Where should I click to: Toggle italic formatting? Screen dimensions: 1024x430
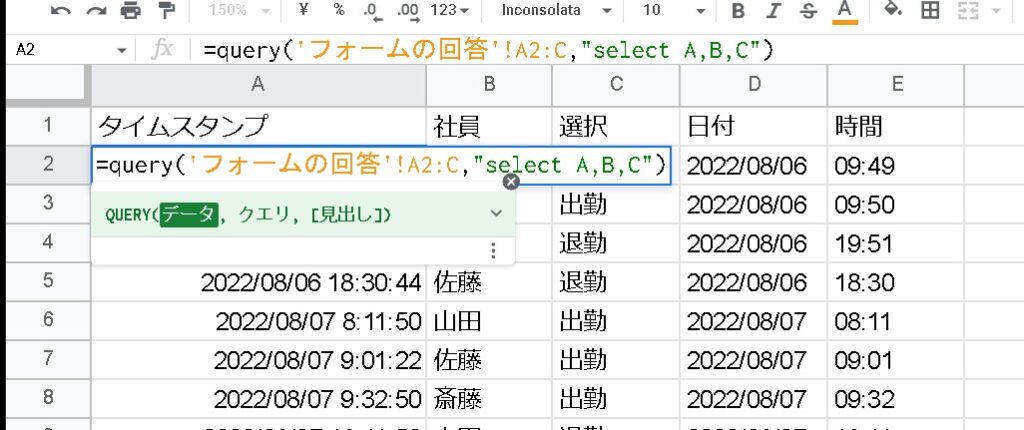[774, 11]
